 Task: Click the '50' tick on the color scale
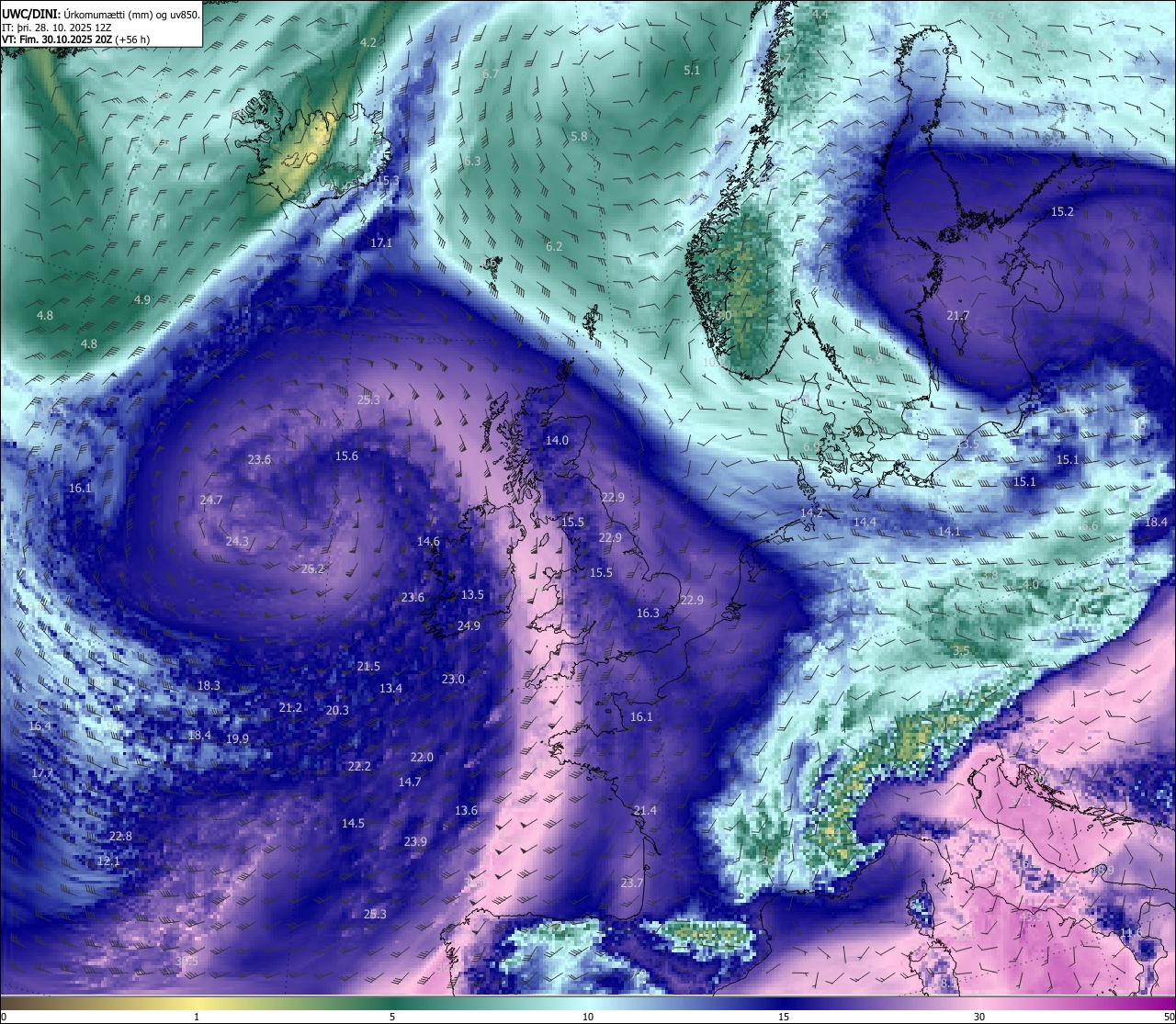coord(1169,1017)
